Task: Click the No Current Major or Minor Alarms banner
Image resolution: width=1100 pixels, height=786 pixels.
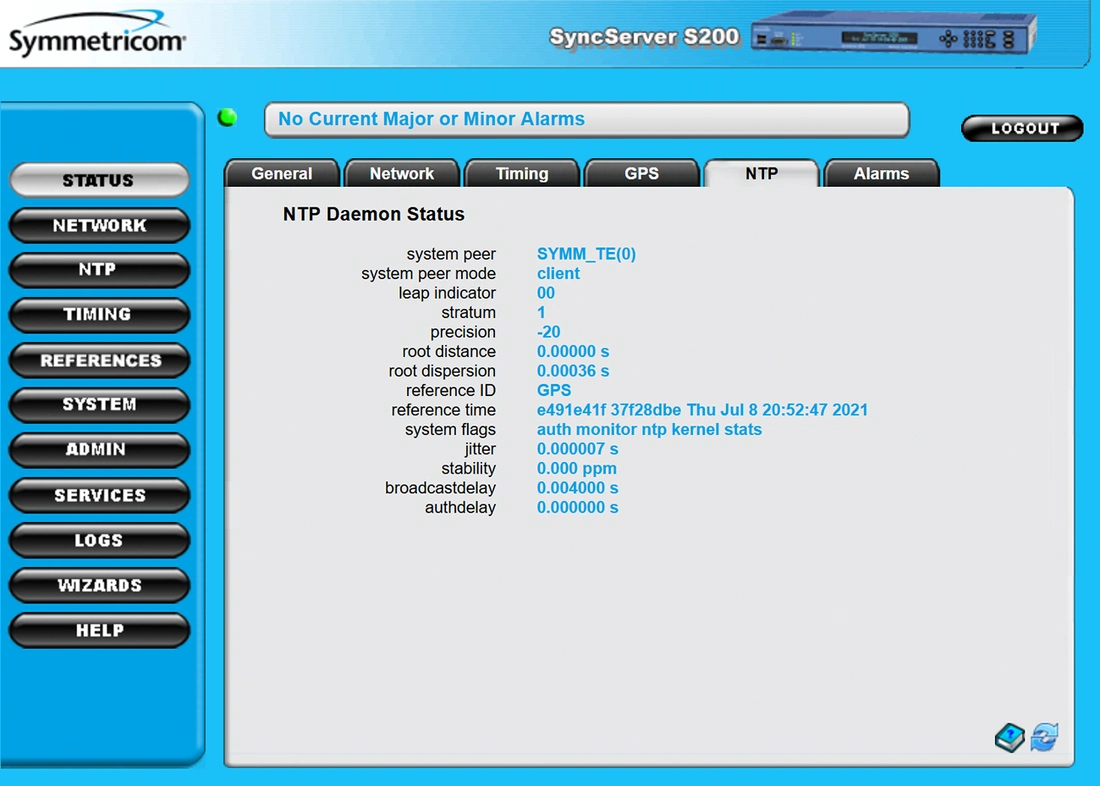Action: coord(586,119)
